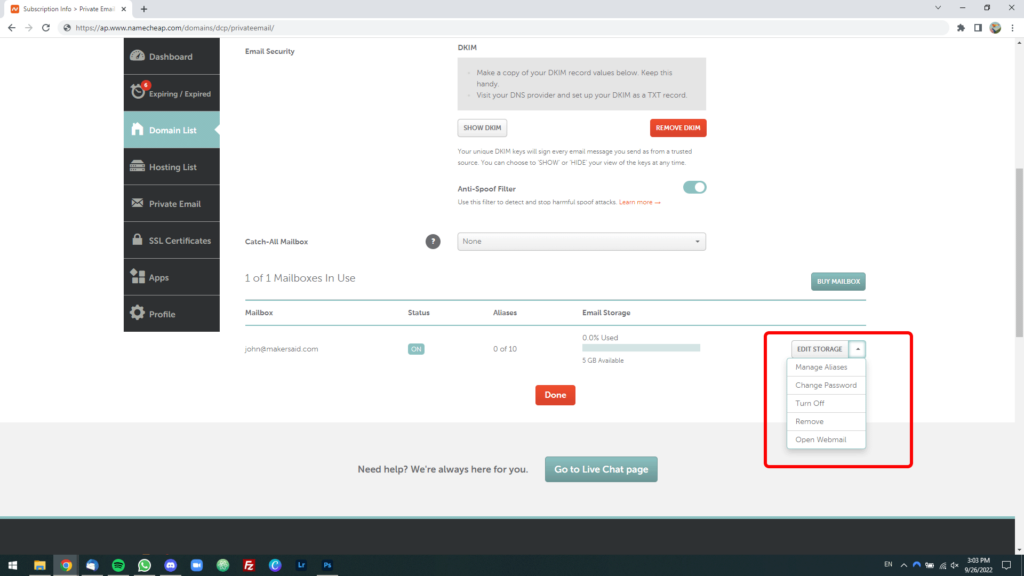Image resolution: width=1024 pixels, height=576 pixels.
Task: Click the BUY MAILBOX button
Action: point(838,281)
